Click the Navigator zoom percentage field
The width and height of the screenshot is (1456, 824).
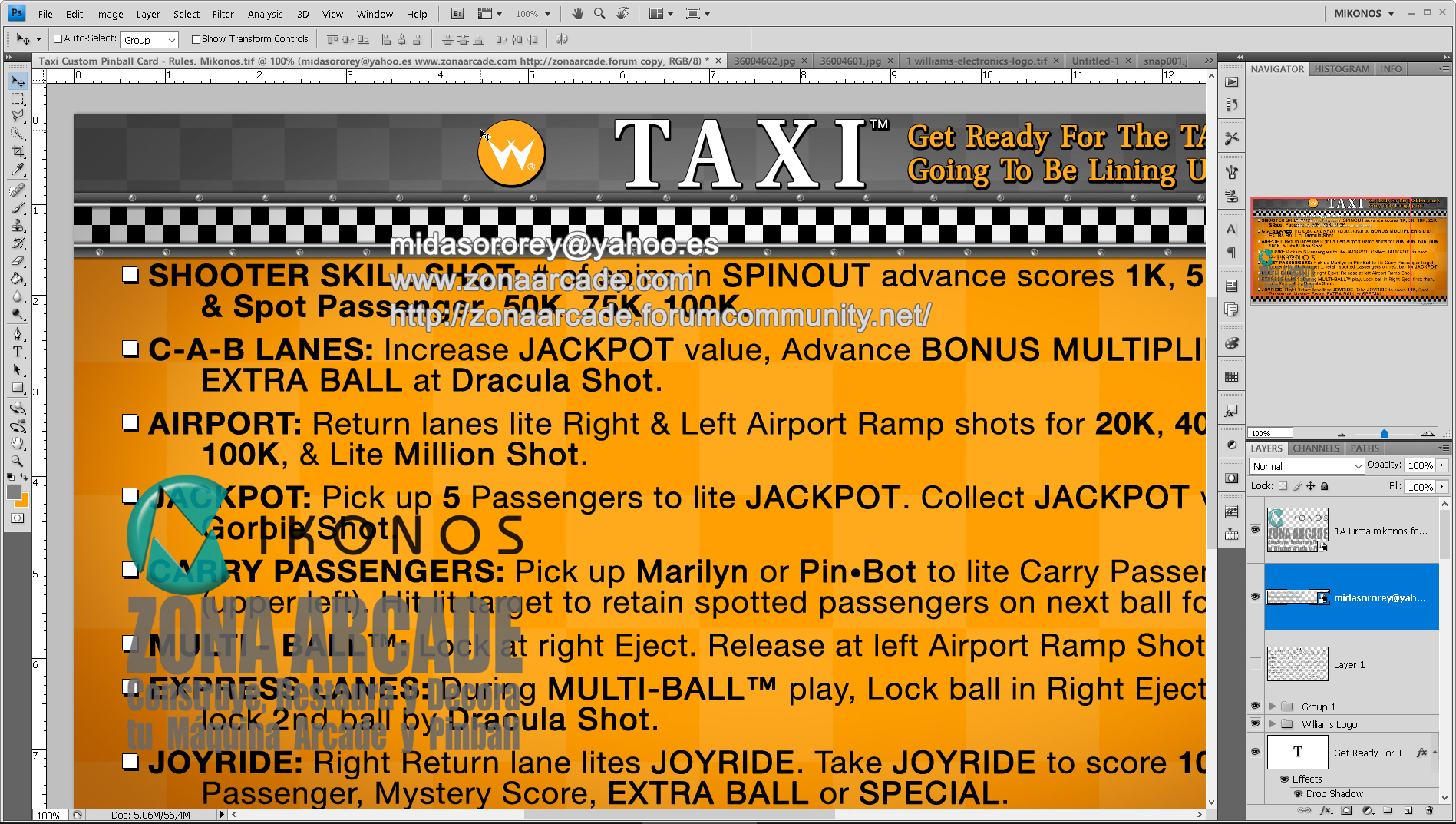(x=1270, y=433)
